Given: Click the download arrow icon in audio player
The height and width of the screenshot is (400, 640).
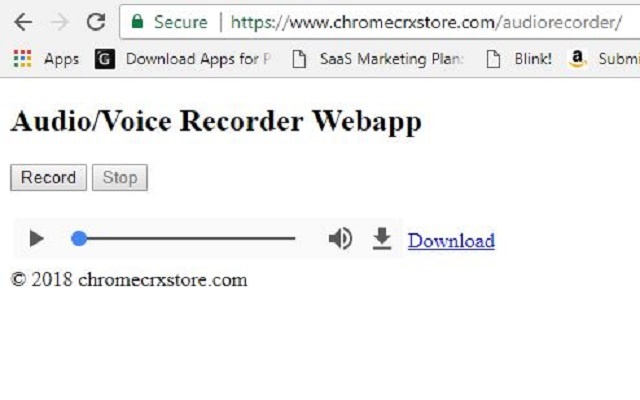Looking at the screenshot, I should coord(382,239).
